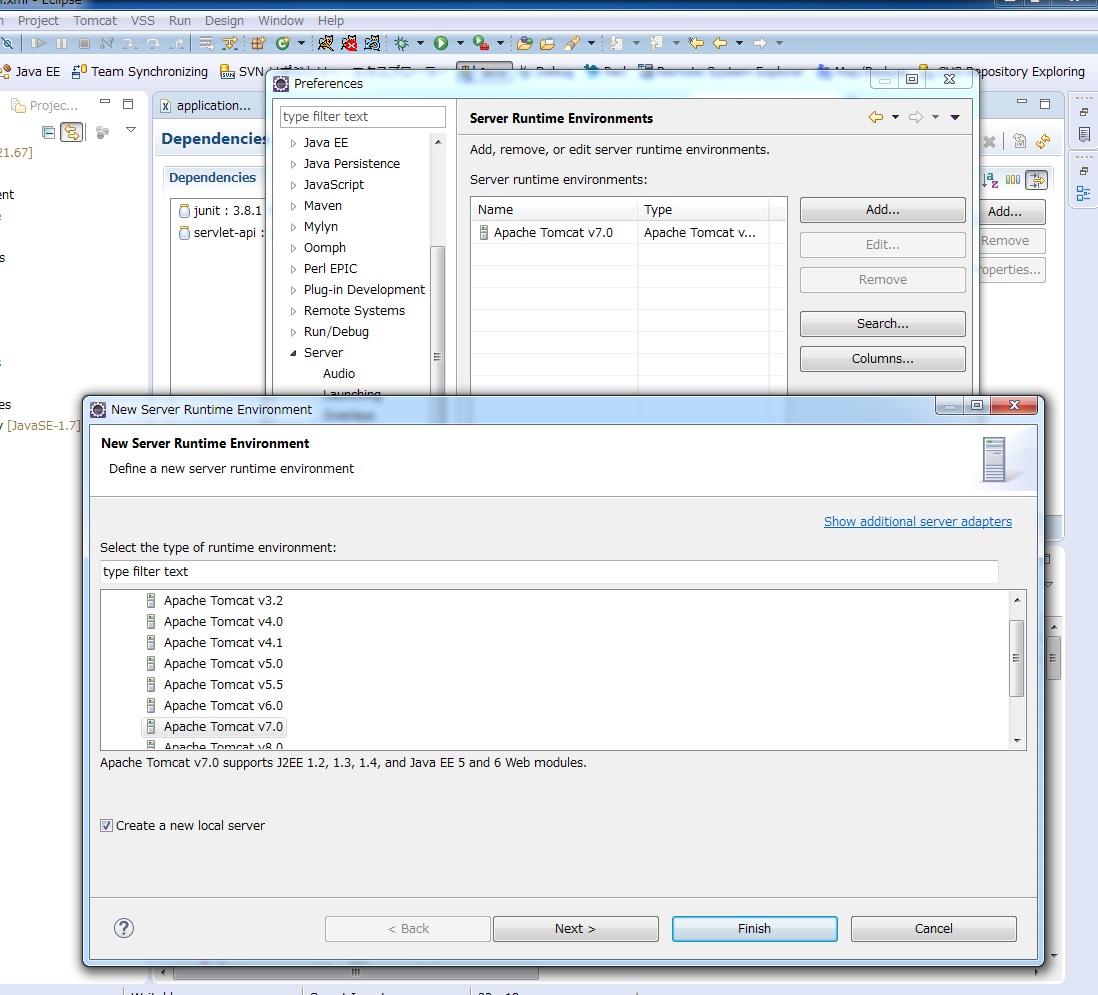This screenshot has height=995, width=1098.
Task: Select Apache Tomcat v7.0 row in runtimes table
Action: coord(628,232)
